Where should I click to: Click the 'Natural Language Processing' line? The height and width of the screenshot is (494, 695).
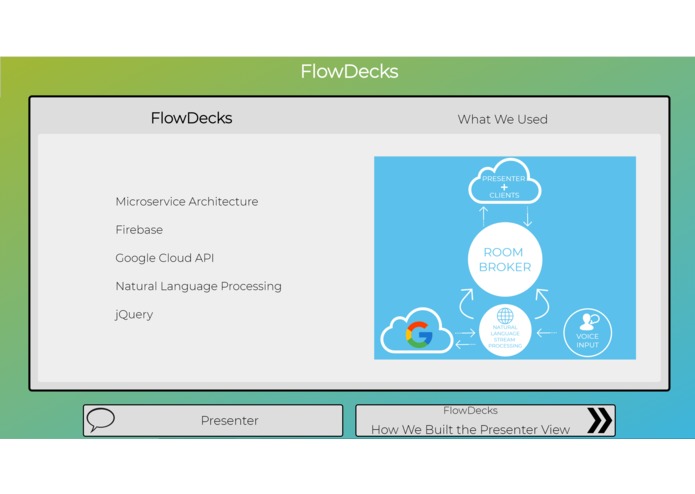tap(198, 287)
